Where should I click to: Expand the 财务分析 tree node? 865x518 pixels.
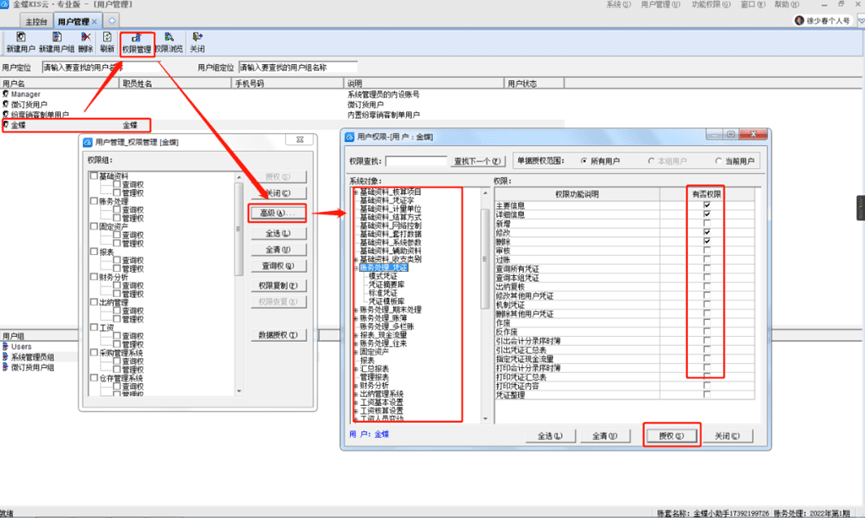coord(356,384)
